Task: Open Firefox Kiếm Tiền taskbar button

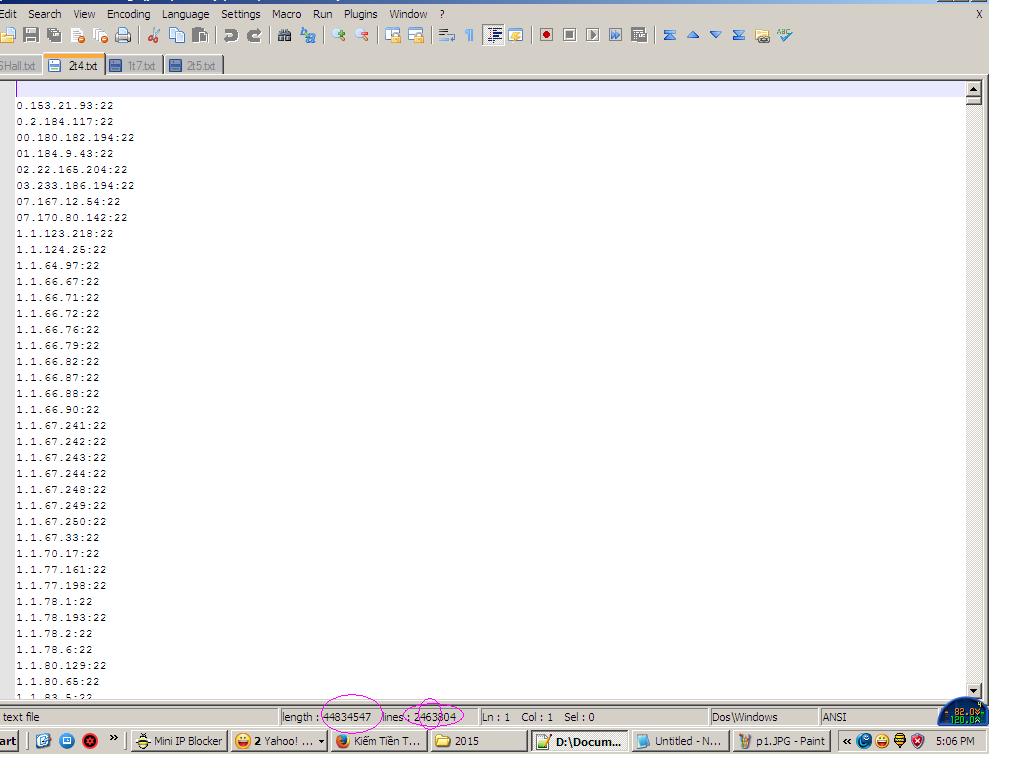Action: [x=379, y=741]
